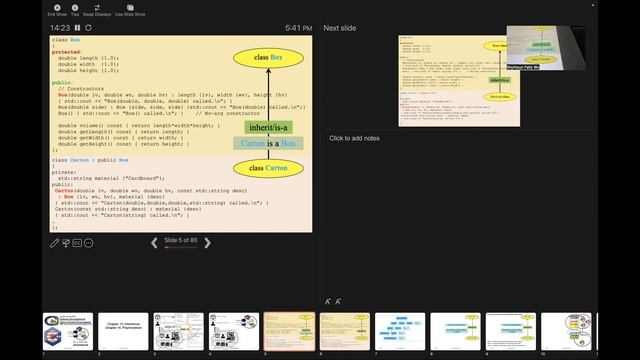The image size is (640, 360).
Task: Decrease notes font size
Action: pyautogui.click(x=338, y=301)
